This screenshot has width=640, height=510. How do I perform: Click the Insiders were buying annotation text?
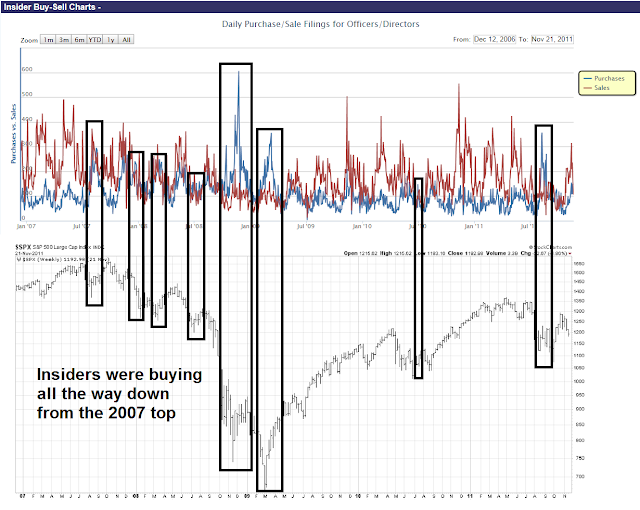[119, 394]
